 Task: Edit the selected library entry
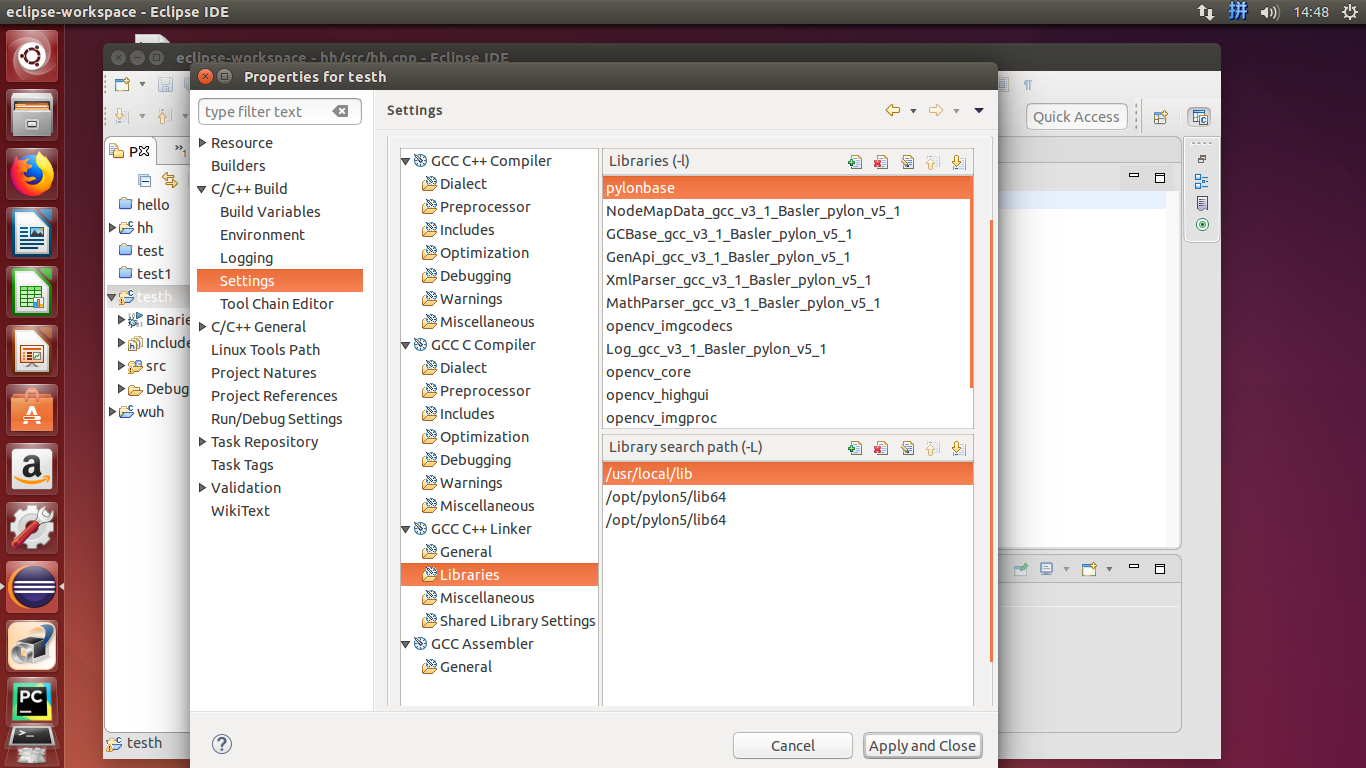[907, 161]
